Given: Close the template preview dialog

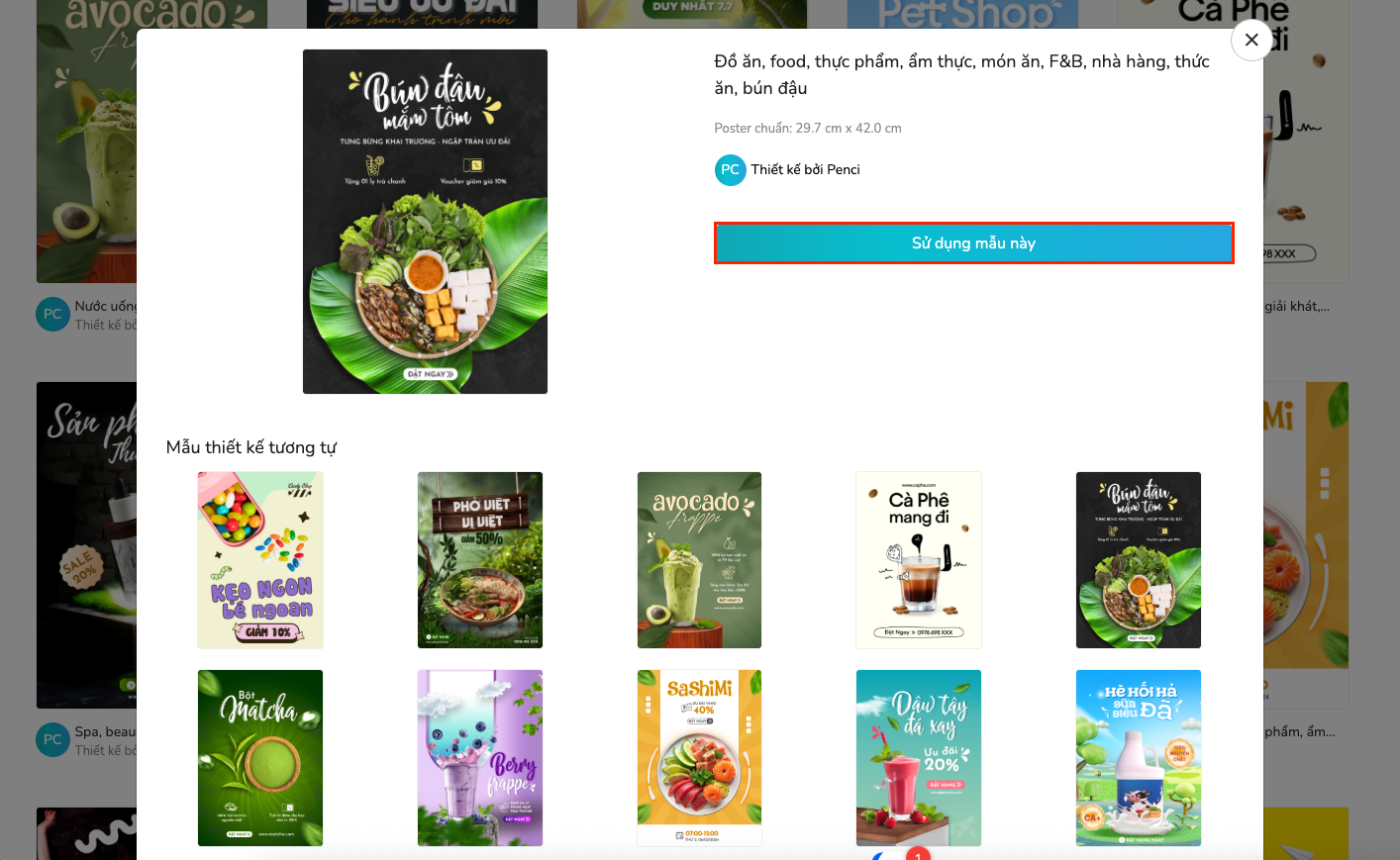Looking at the screenshot, I should (x=1251, y=40).
